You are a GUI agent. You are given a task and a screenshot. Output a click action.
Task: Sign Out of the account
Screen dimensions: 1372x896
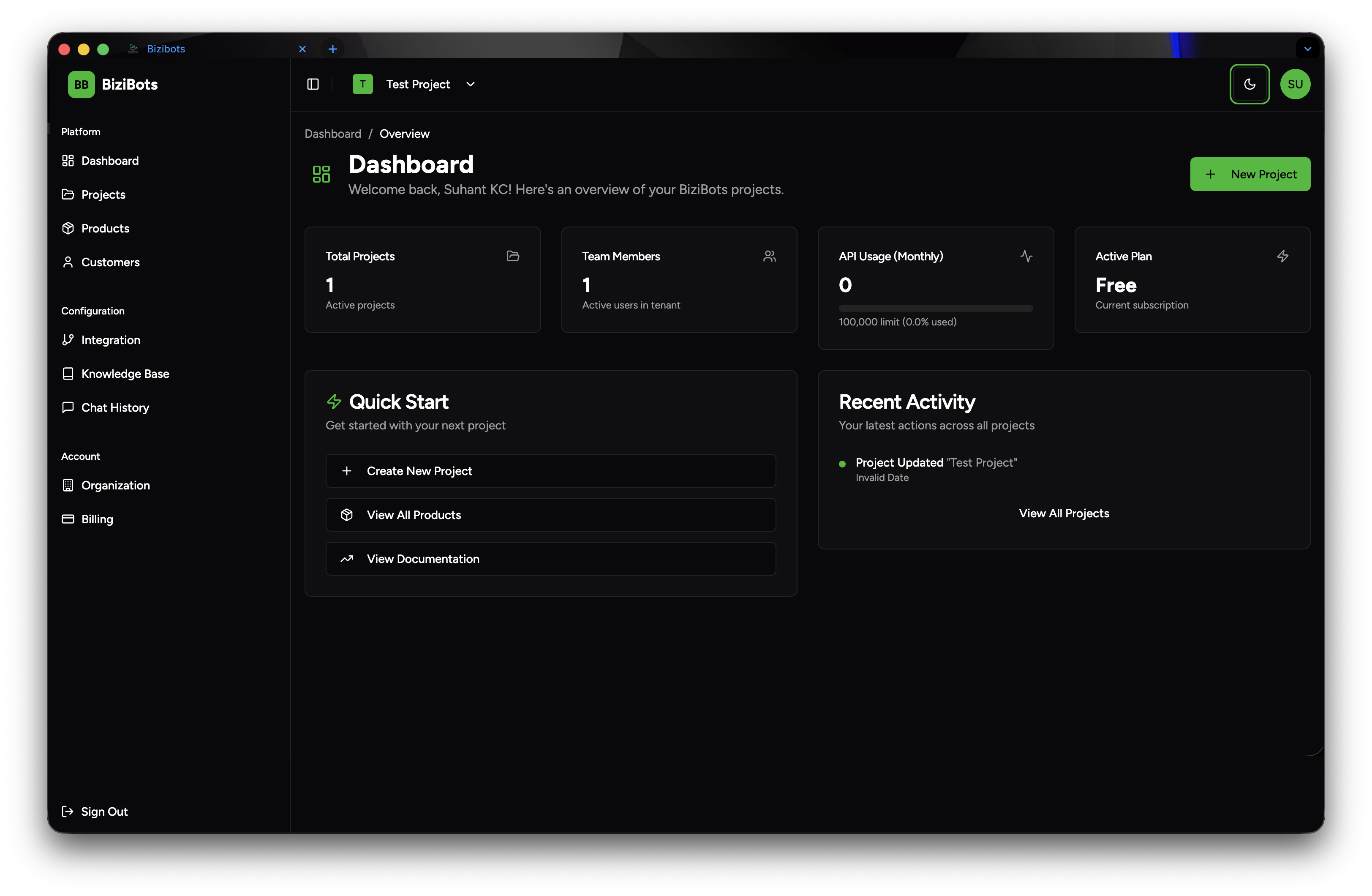click(x=95, y=812)
